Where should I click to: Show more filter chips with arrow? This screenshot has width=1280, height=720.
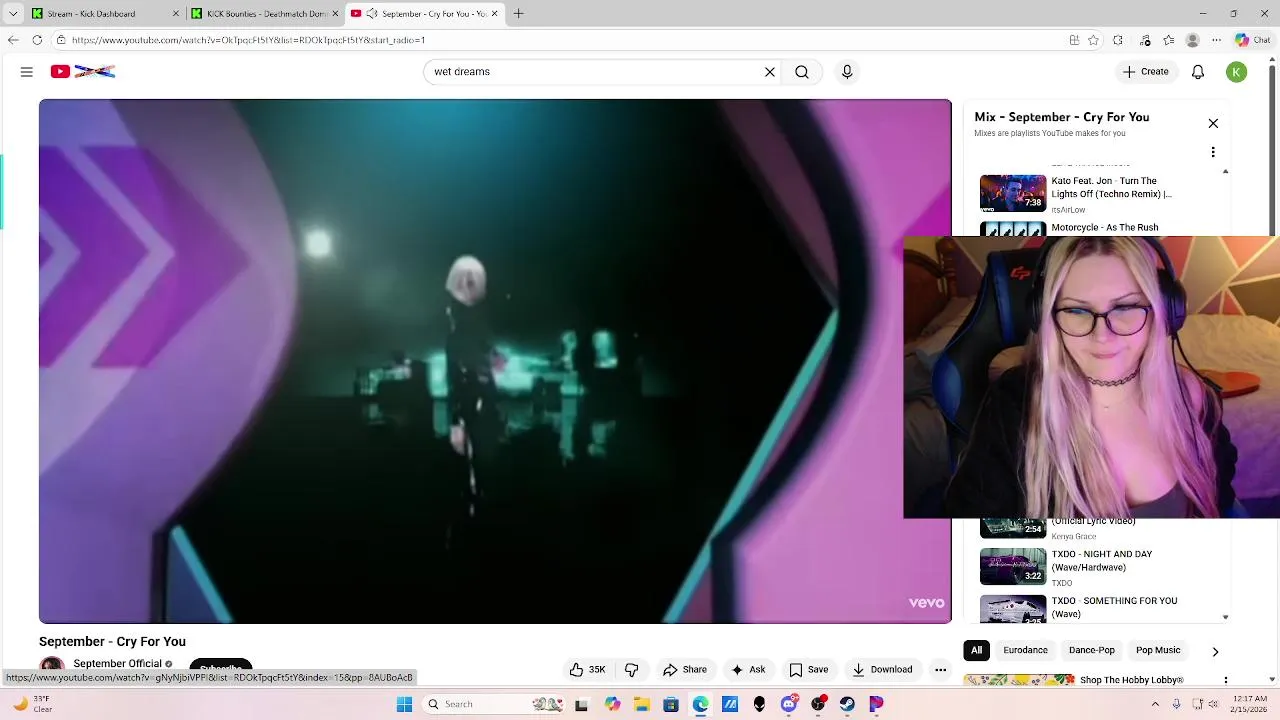[1215, 651]
